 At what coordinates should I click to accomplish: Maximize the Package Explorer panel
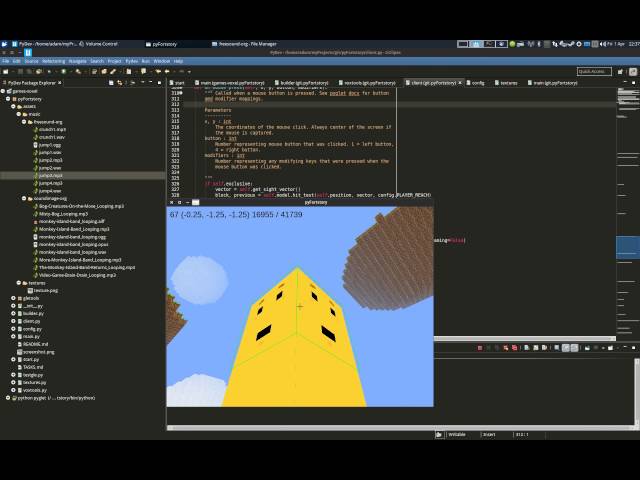159,83
